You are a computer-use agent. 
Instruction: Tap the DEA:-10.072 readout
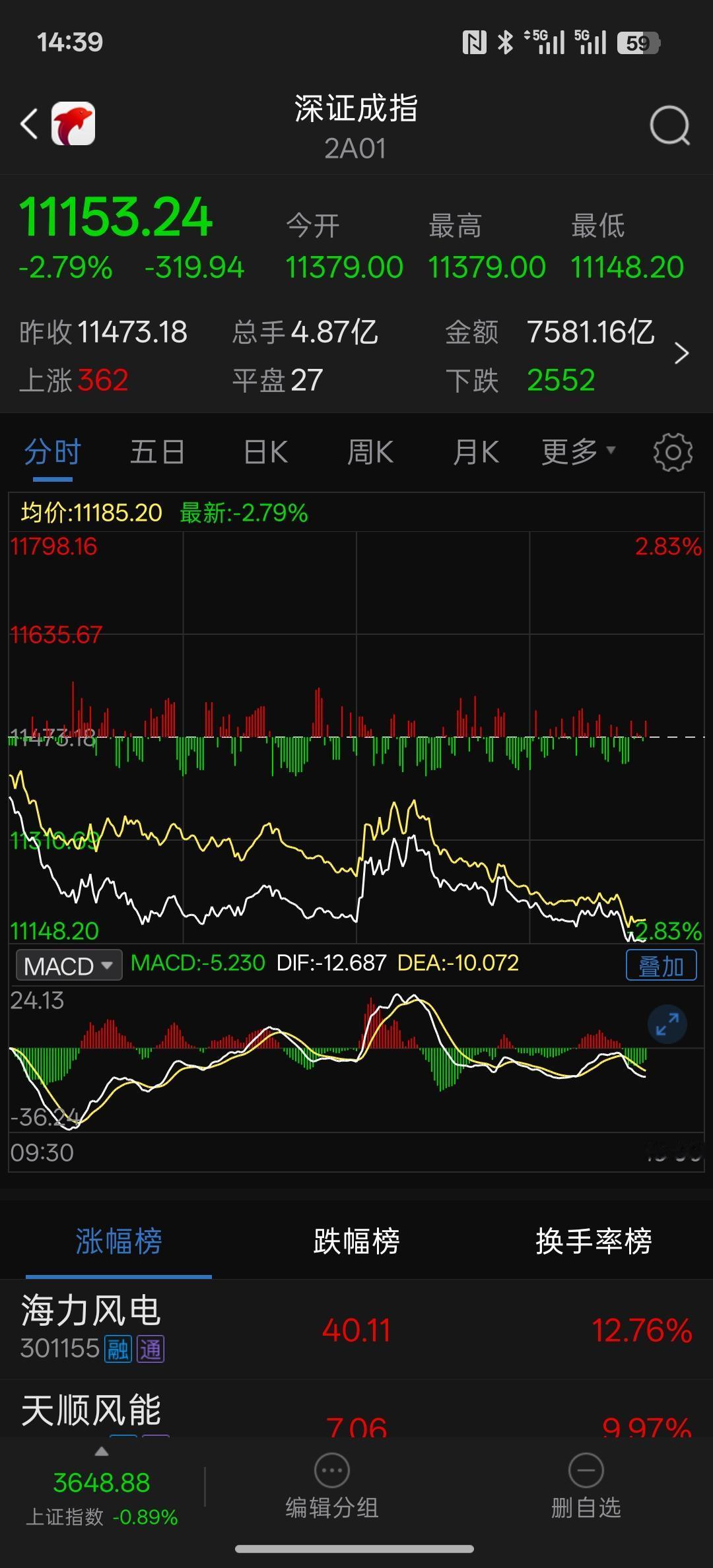tap(458, 963)
